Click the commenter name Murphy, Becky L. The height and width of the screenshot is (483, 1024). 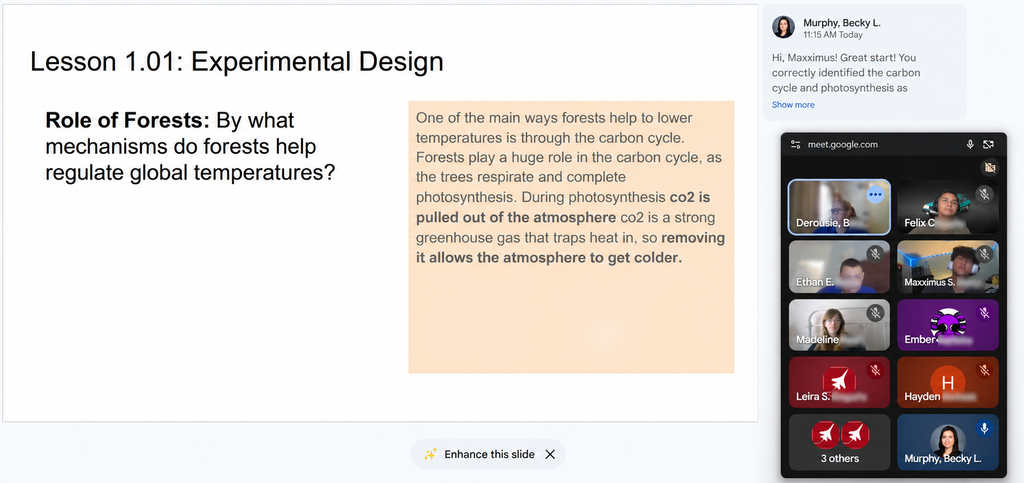click(842, 23)
